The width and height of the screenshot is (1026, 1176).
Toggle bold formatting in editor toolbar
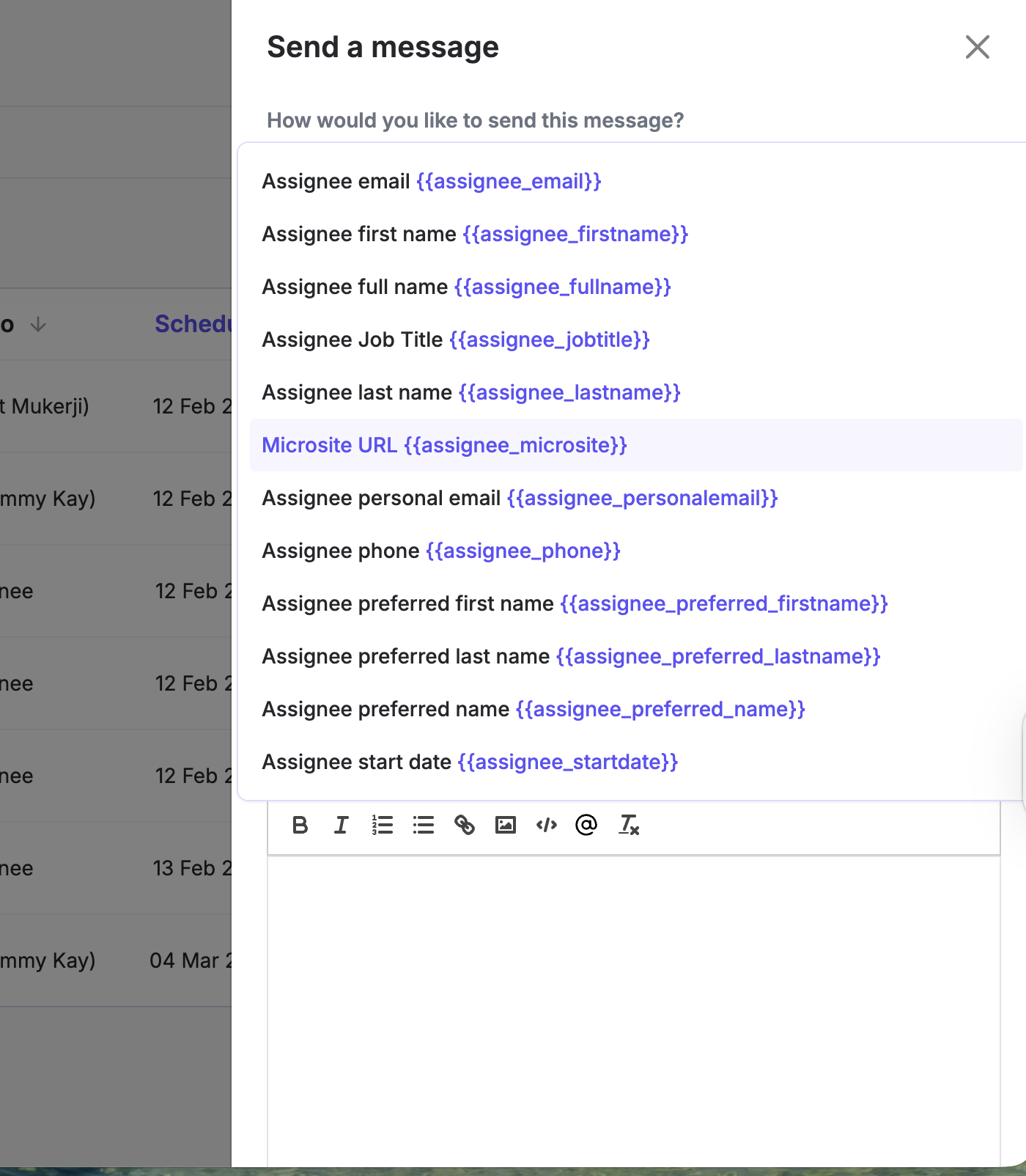(300, 826)
